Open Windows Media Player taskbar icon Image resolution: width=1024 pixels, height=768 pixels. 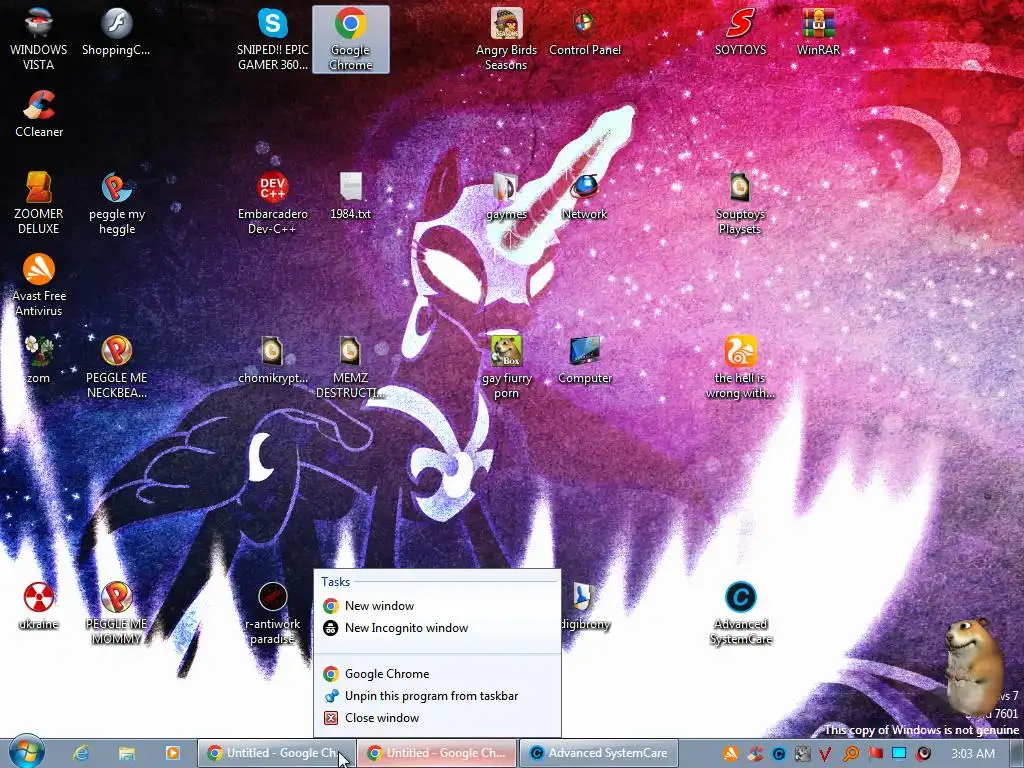(172, 753)
